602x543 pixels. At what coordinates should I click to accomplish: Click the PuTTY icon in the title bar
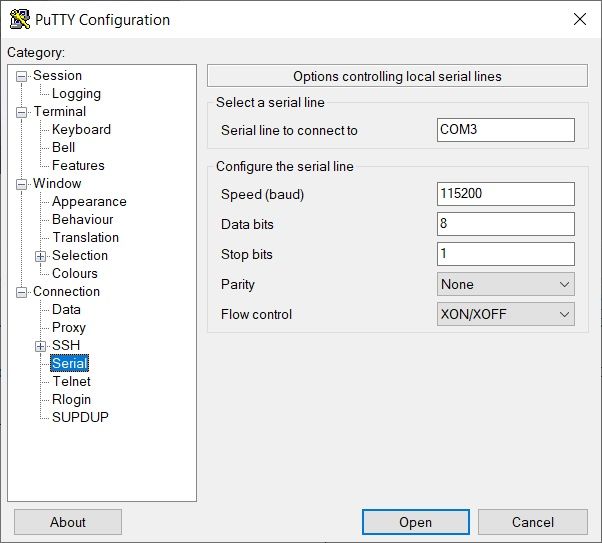click(20, 19)
